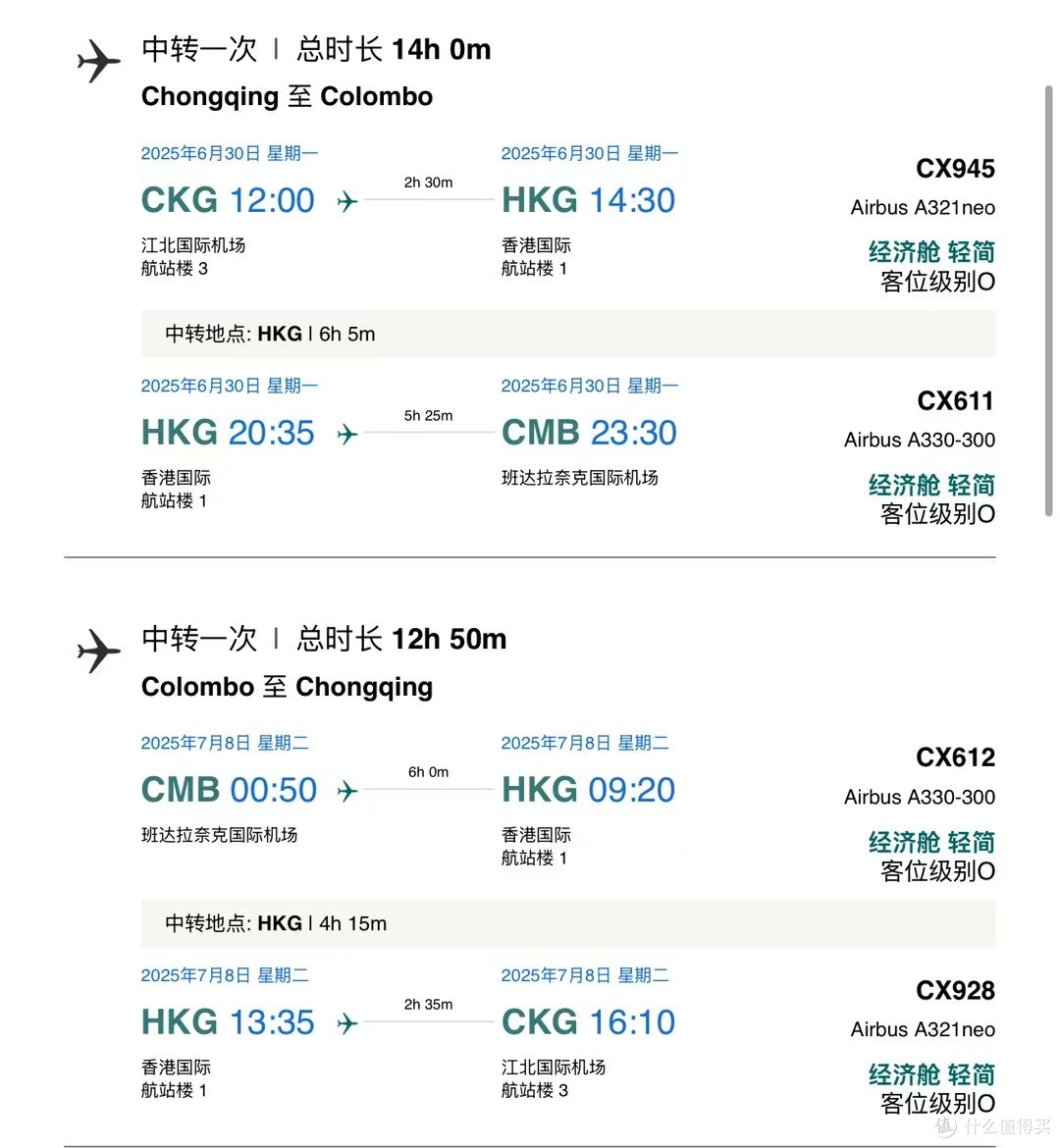Click the 2025年6月30日 星期一 departure date
This screenshot has height=1148, width=1060.
pyautogui.click(x=229, y=153)
